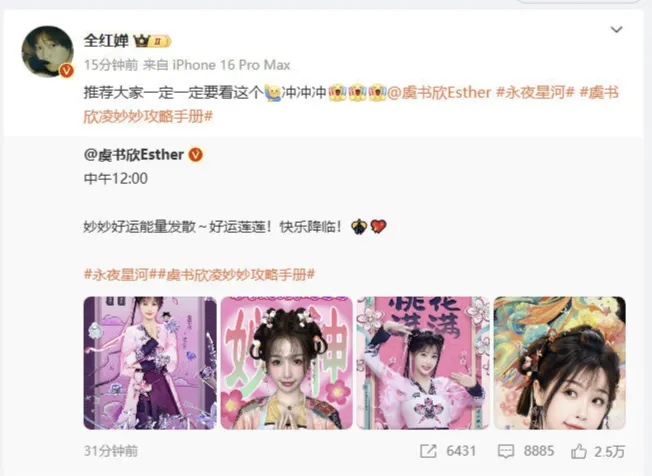652x476 pixels.
Task: Click the 31分钟前 timestamp of the repost
Action: (111, 451)
